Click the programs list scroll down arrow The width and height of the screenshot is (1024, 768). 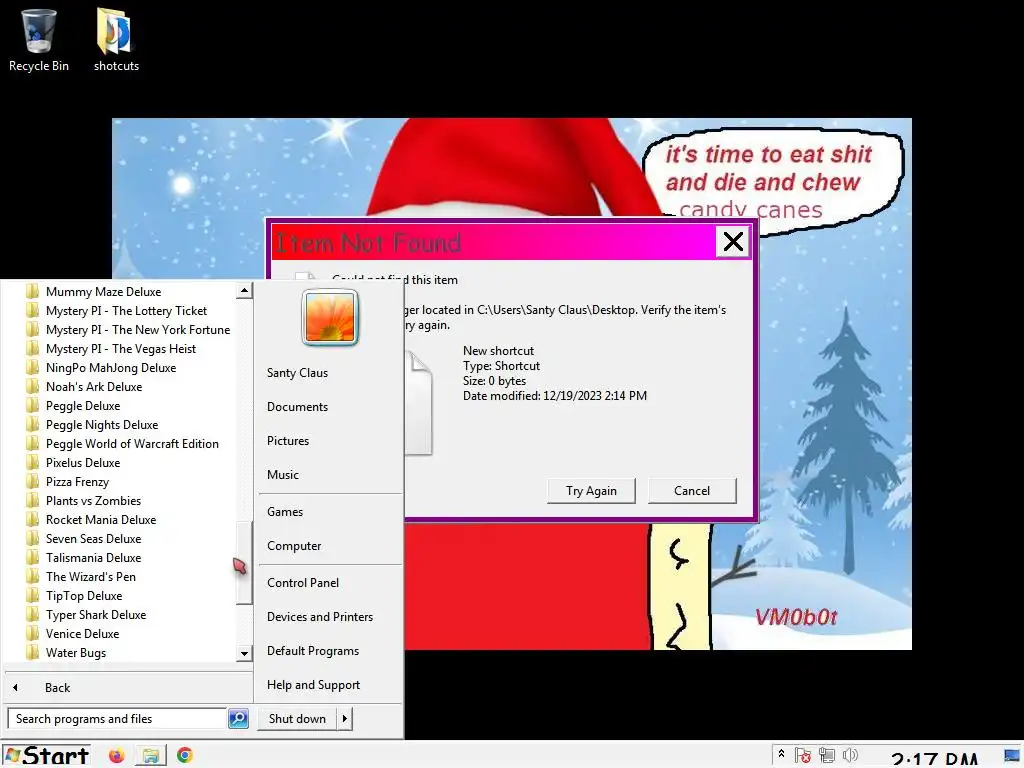244,652
